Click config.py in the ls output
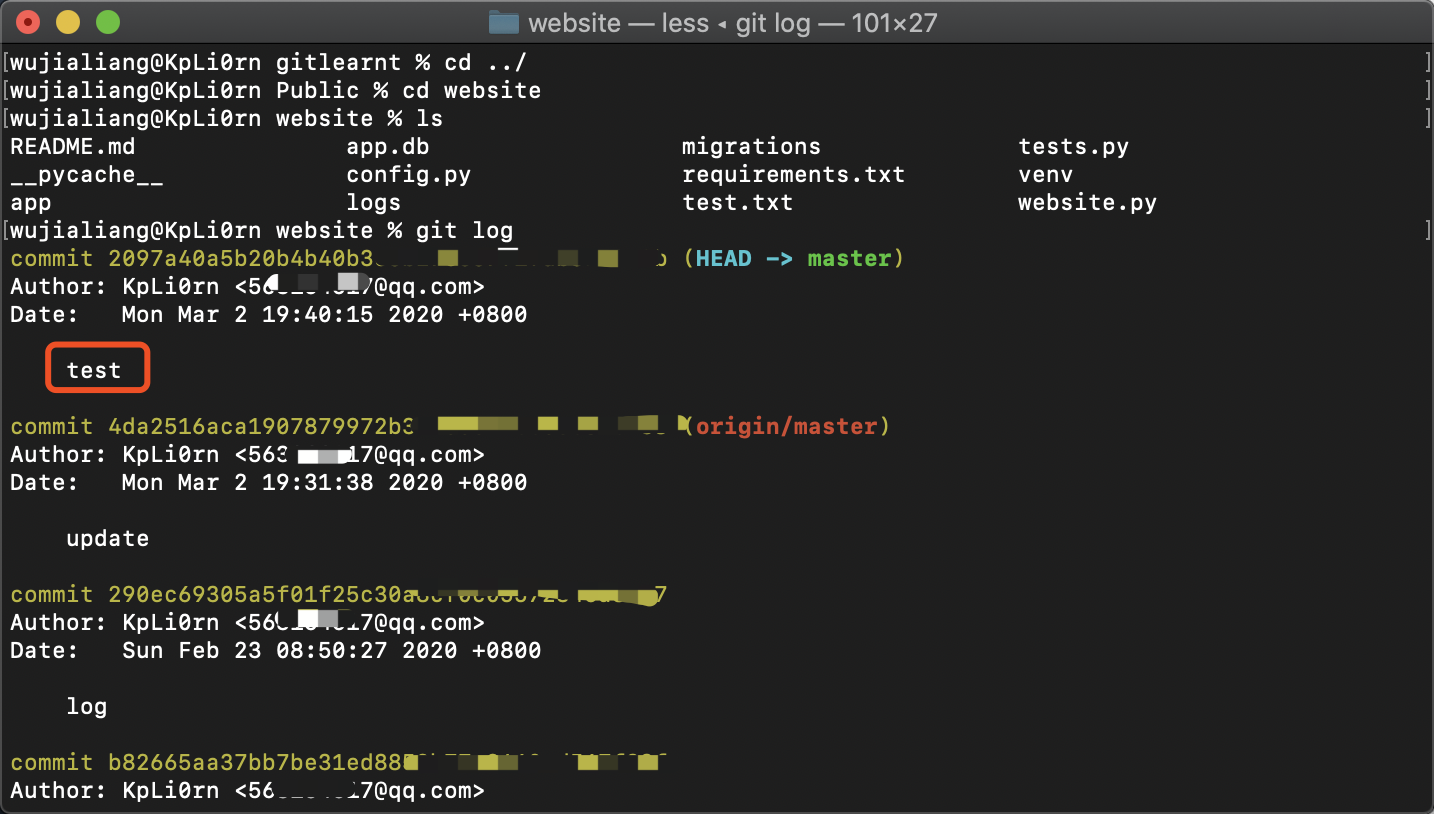This screenshot has width=1434, height=814. (408, 175)
